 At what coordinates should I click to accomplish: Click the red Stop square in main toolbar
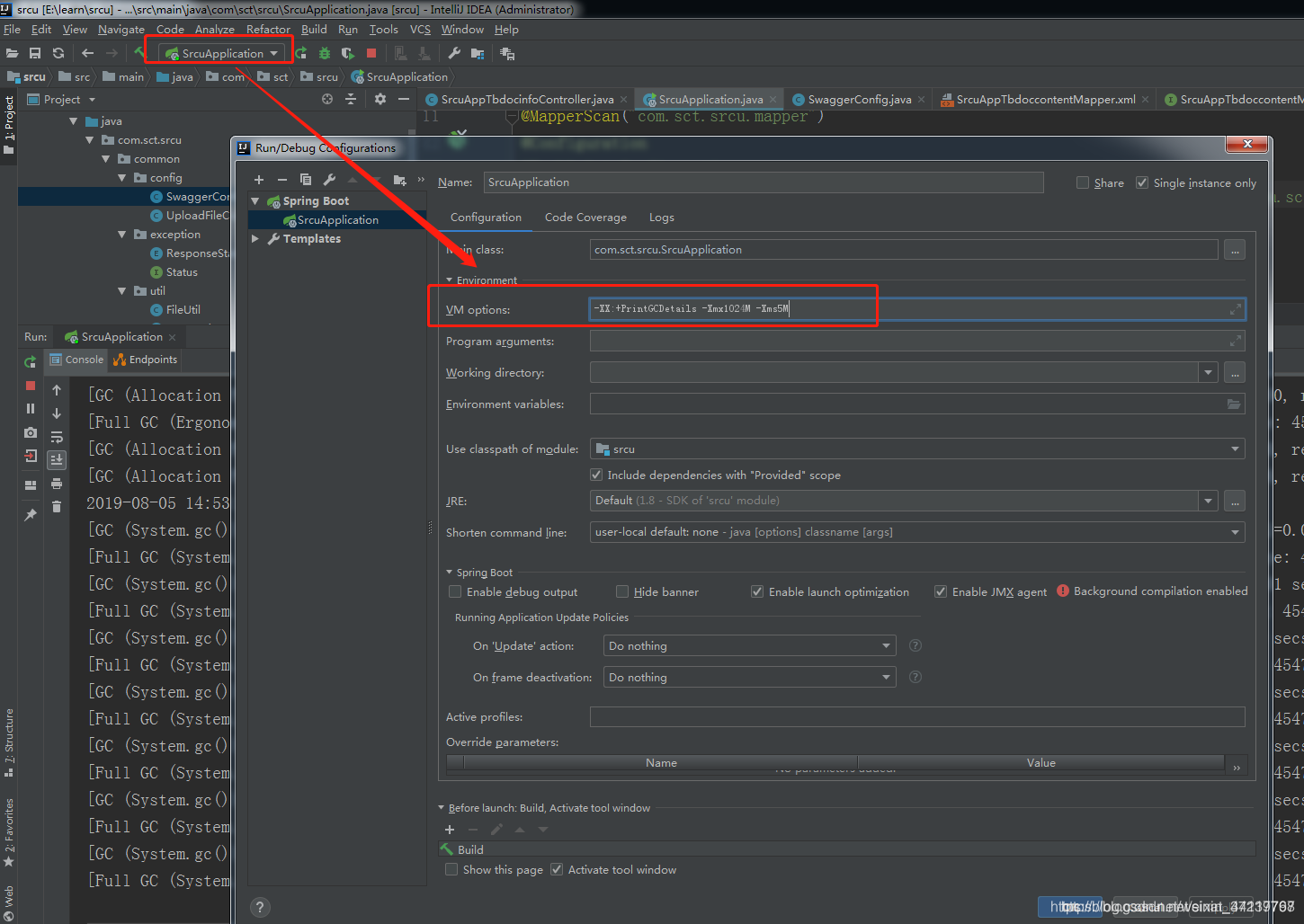coord(371,54)
